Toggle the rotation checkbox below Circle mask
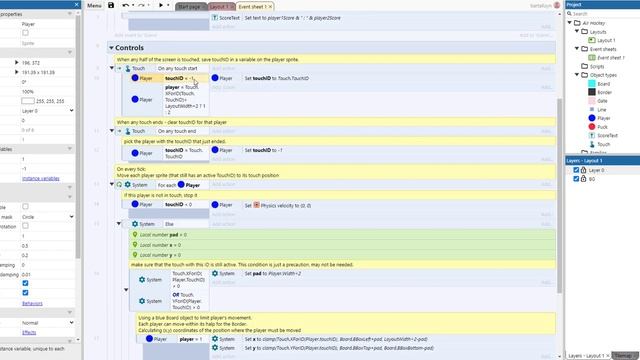Image resolution: width=640 pixels, height=360 pixels. coord(25,226)
